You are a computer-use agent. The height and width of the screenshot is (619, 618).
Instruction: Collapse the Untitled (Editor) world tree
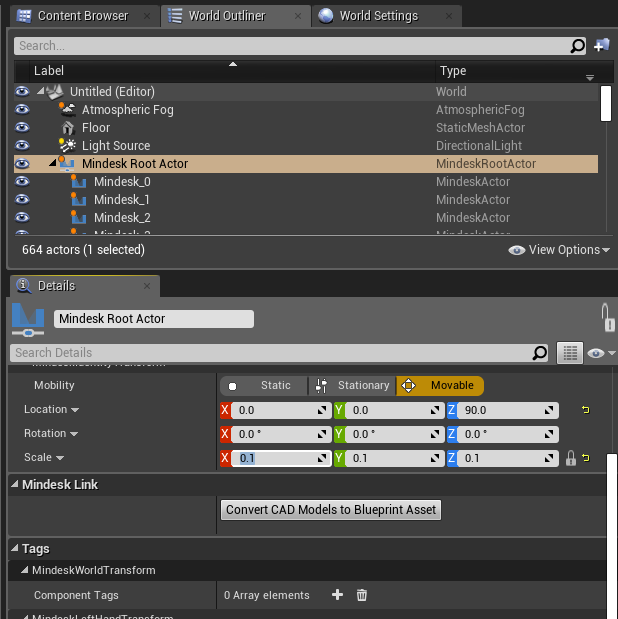point(40,92)
